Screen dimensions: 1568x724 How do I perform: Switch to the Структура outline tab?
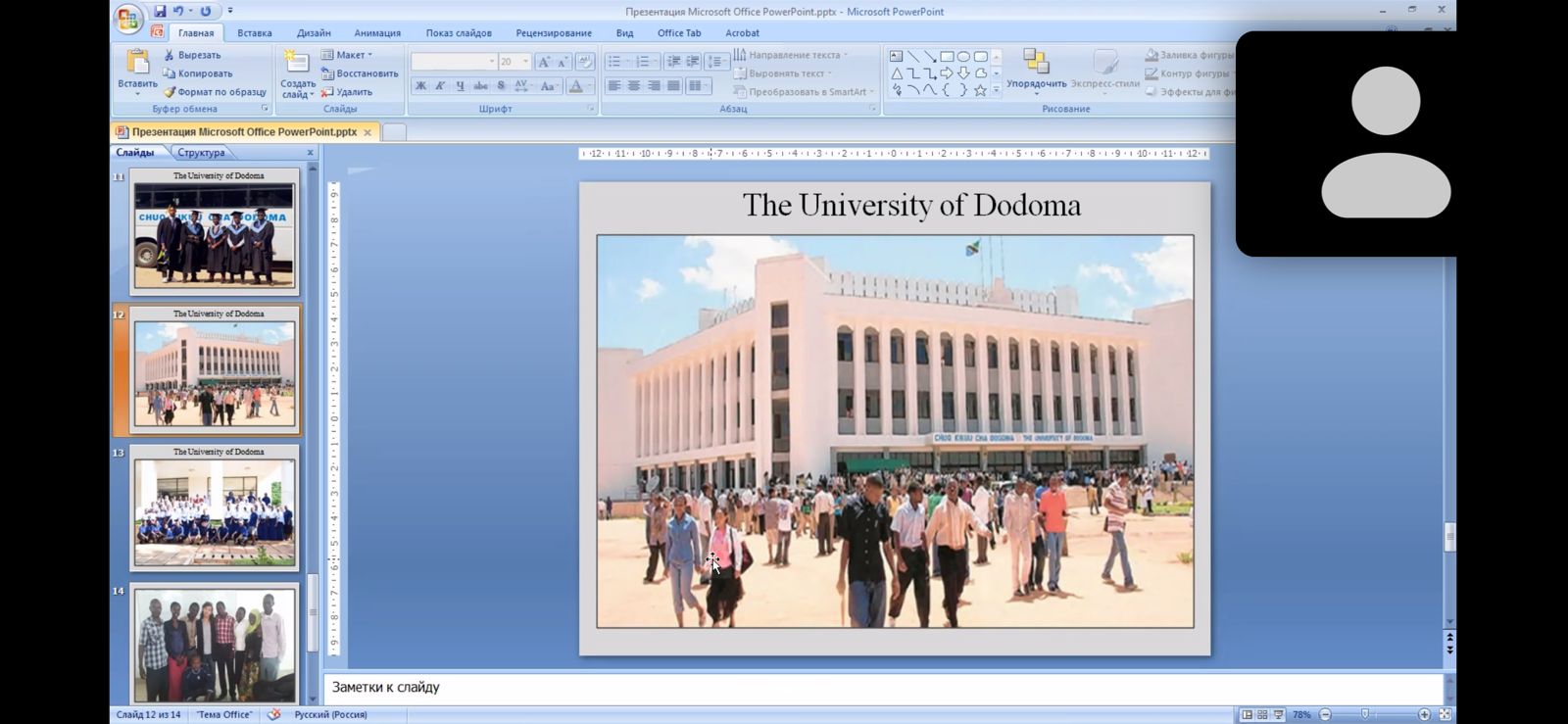pos(201,153)
